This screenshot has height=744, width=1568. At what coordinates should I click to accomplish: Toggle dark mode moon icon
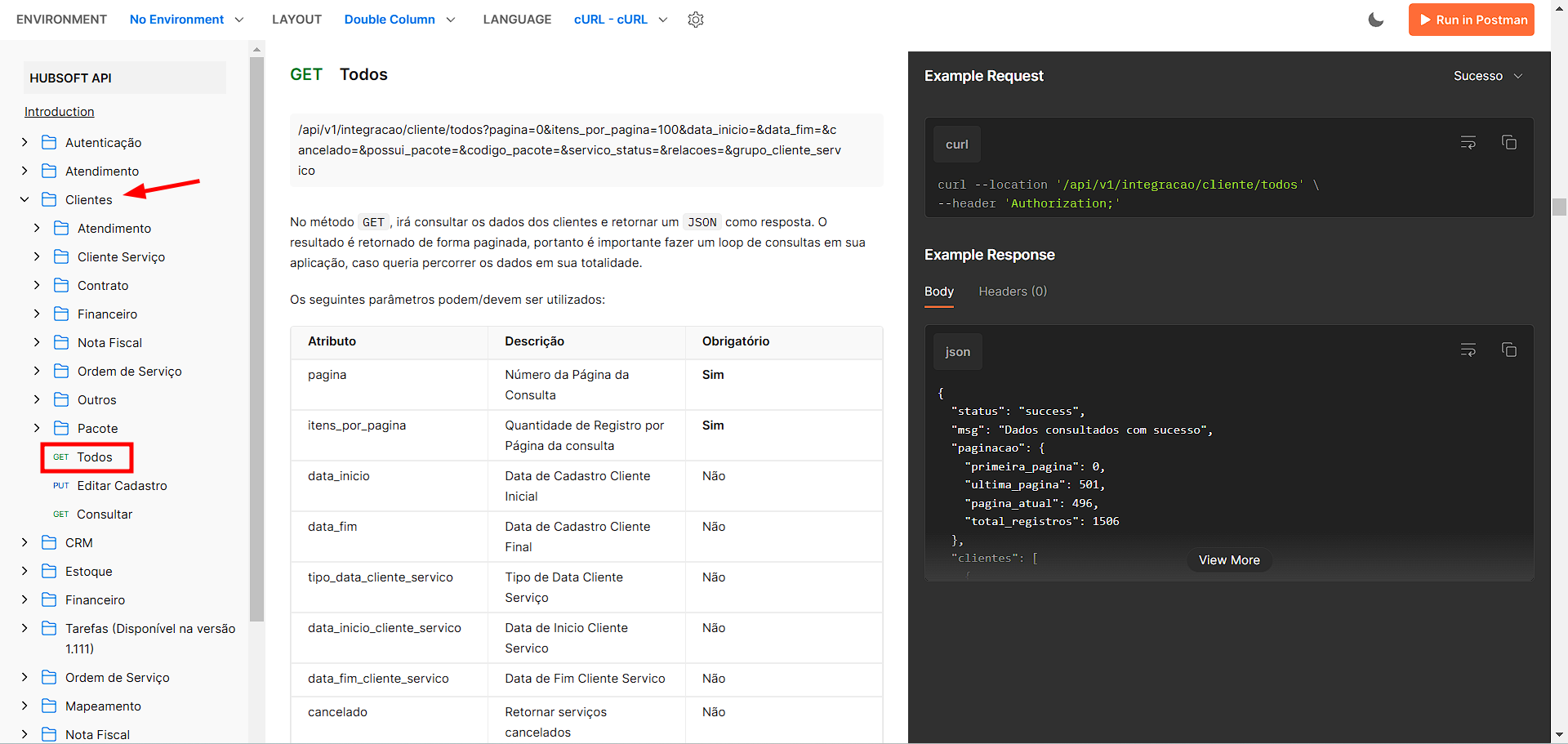click(1376, 20)
